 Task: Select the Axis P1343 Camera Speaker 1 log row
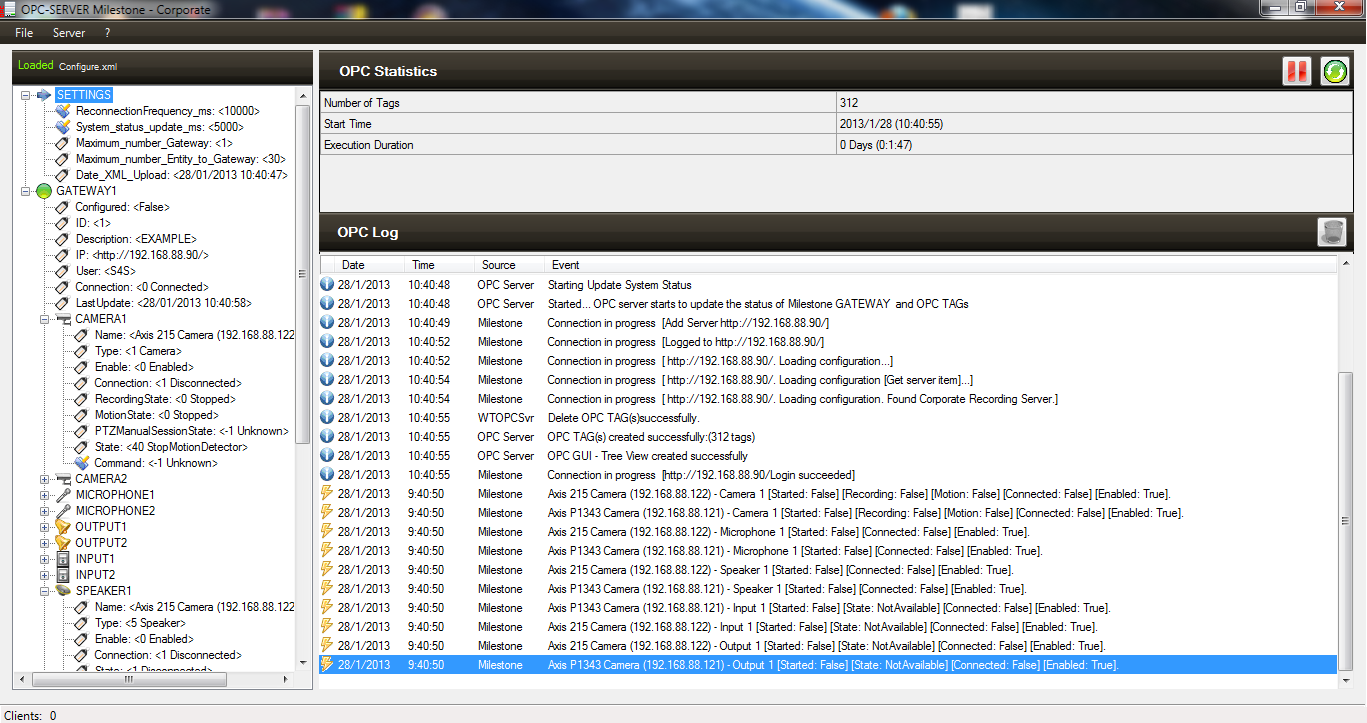[x=828, y=589]
